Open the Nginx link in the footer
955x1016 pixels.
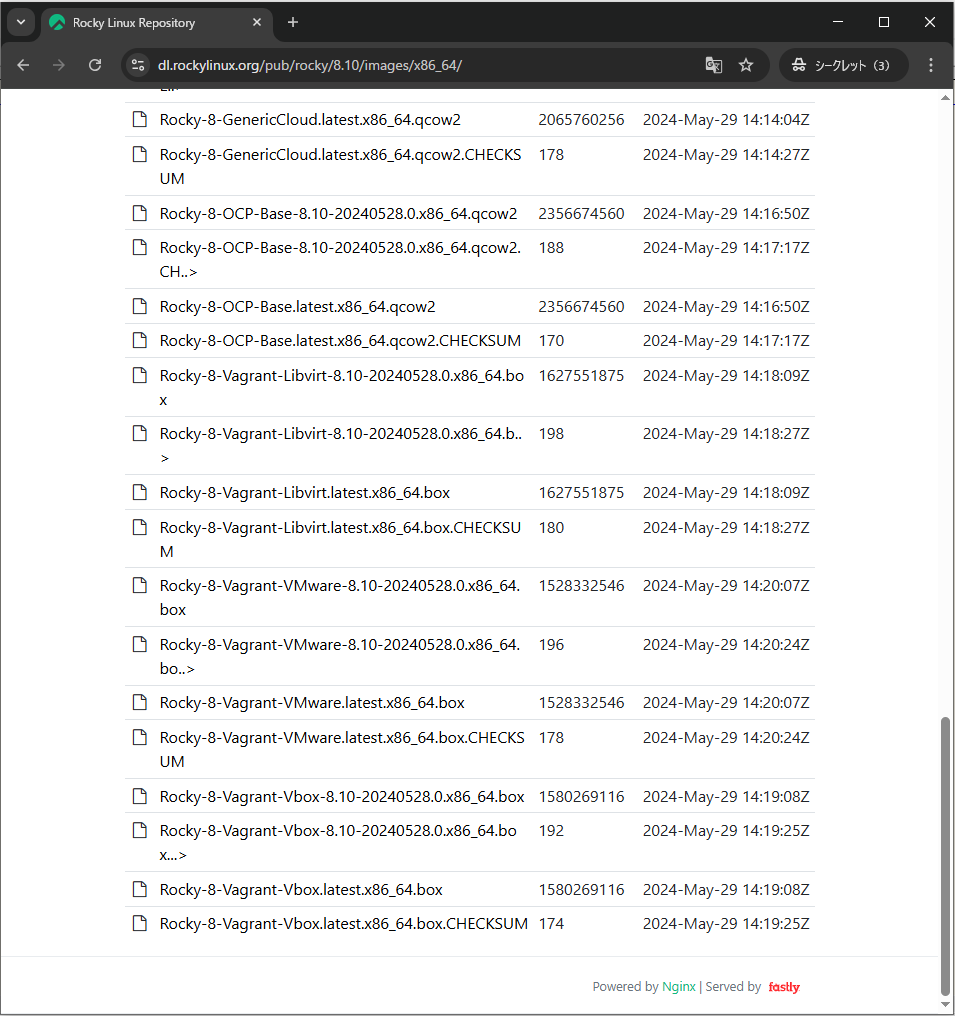tap(679, 987)
